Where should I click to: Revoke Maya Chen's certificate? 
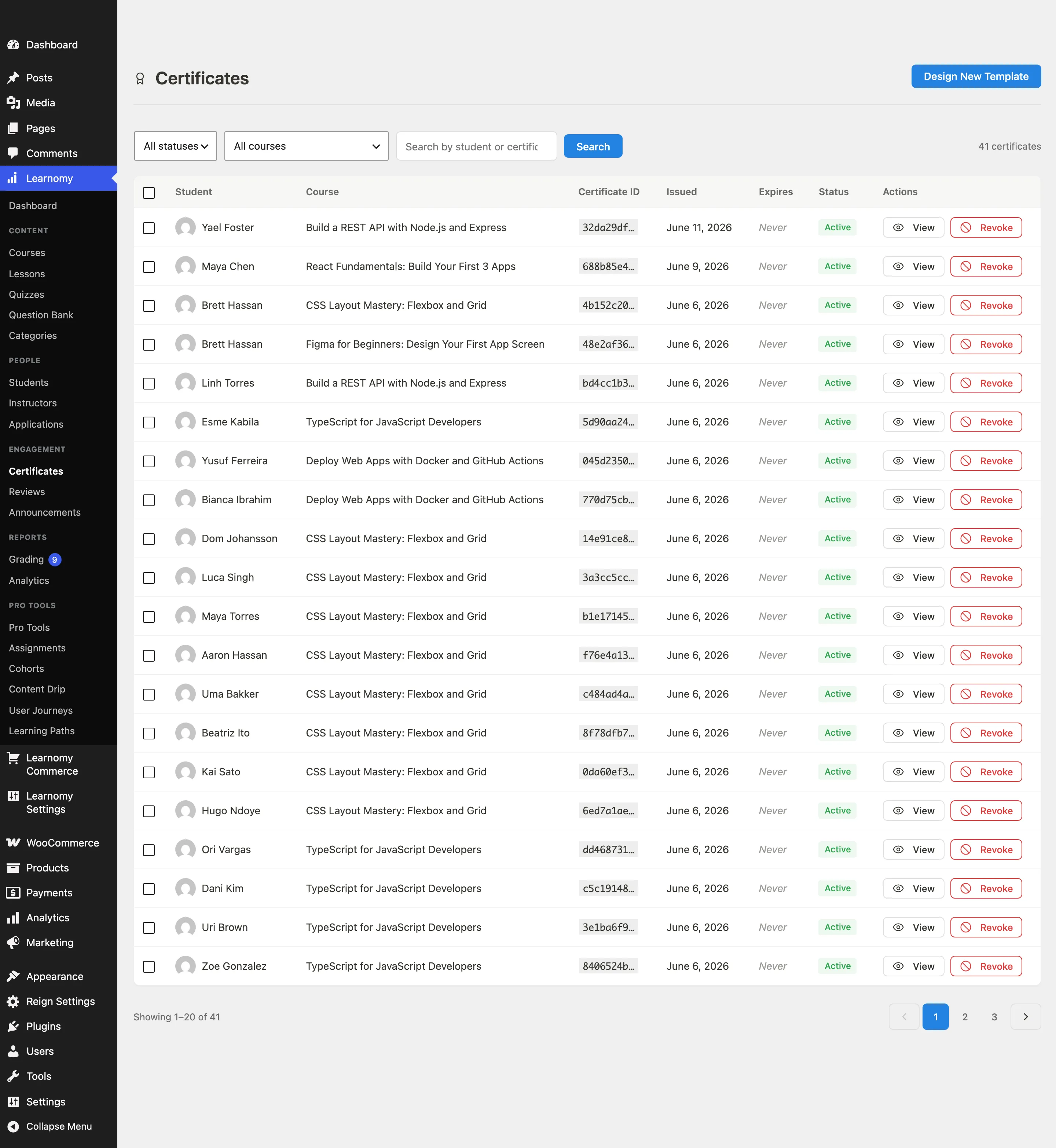(x=986, y=266)
